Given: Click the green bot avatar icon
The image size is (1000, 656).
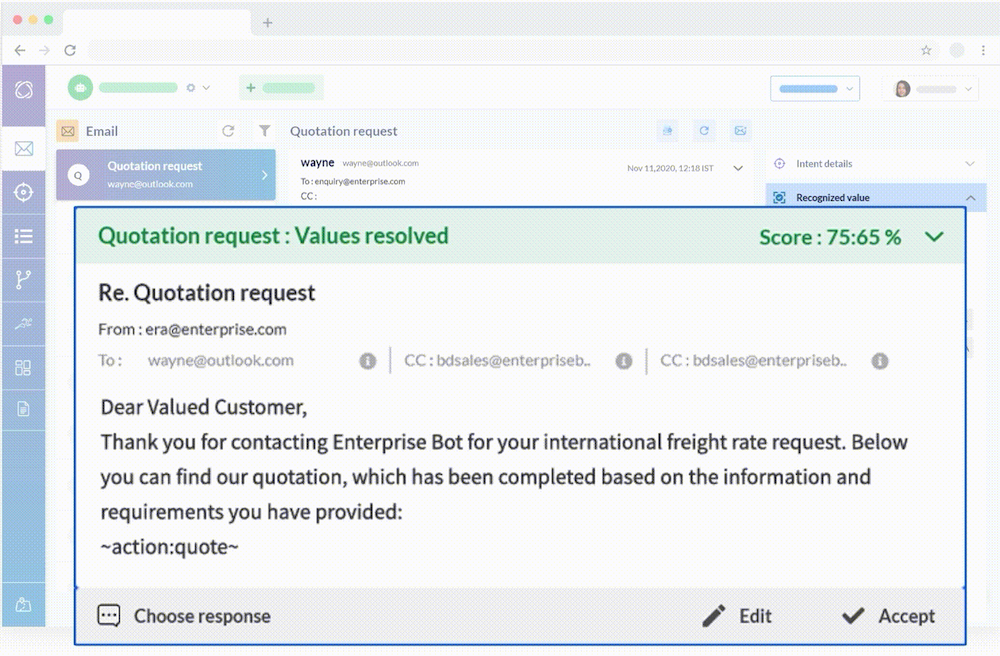Looking at the screenshot, I should pyautogui.click(x=80, y=88).
